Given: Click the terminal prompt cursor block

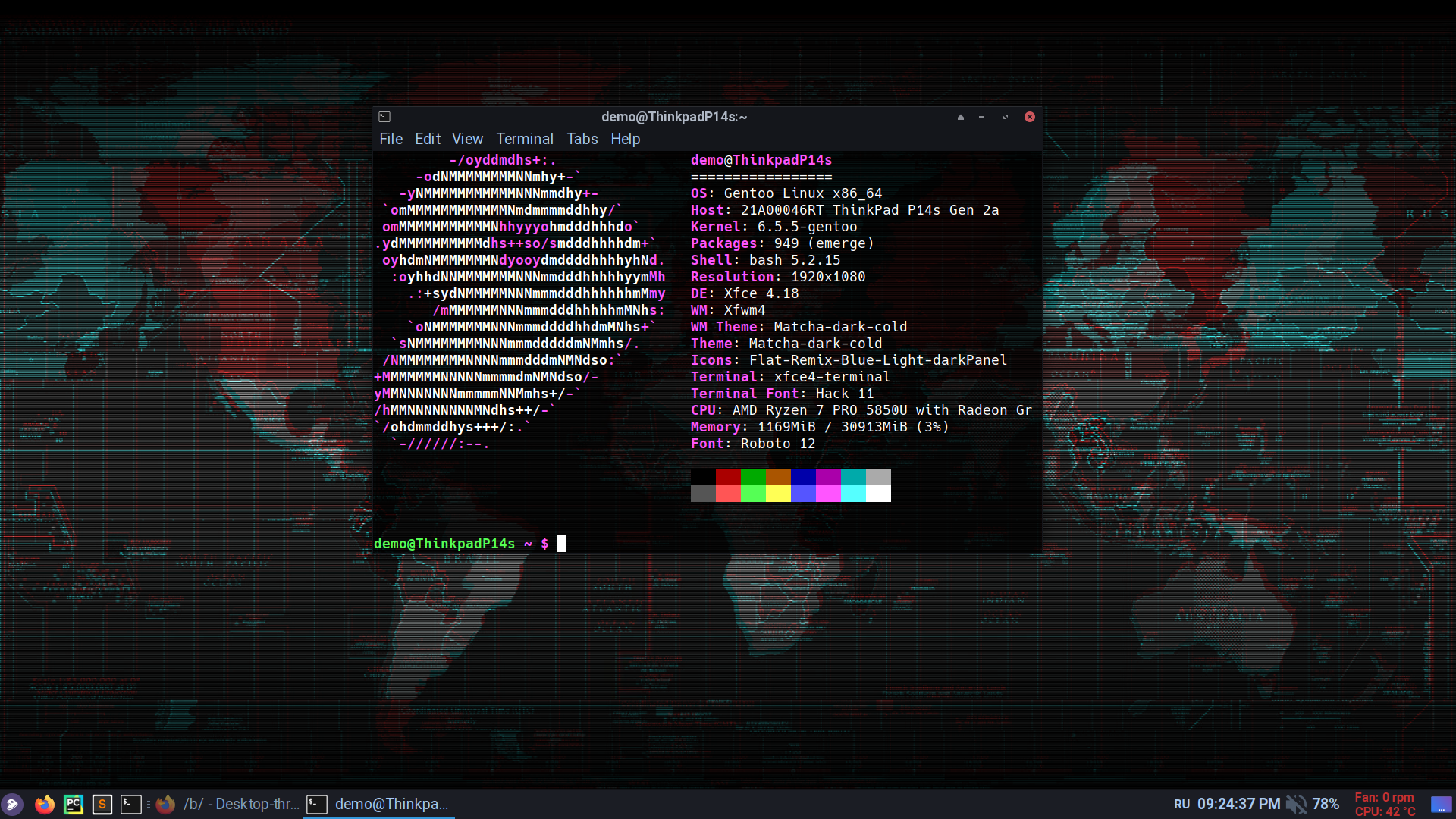Looking at the screenshot, I should [562, 544].
